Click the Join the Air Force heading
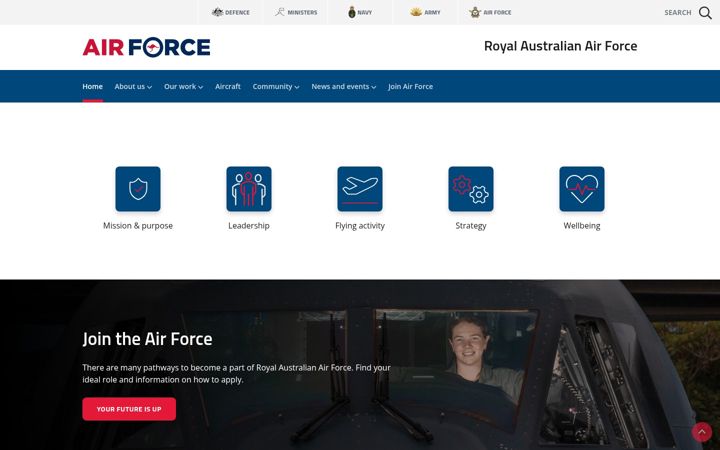Screen dimensions: 720x450 click(147, 339)
